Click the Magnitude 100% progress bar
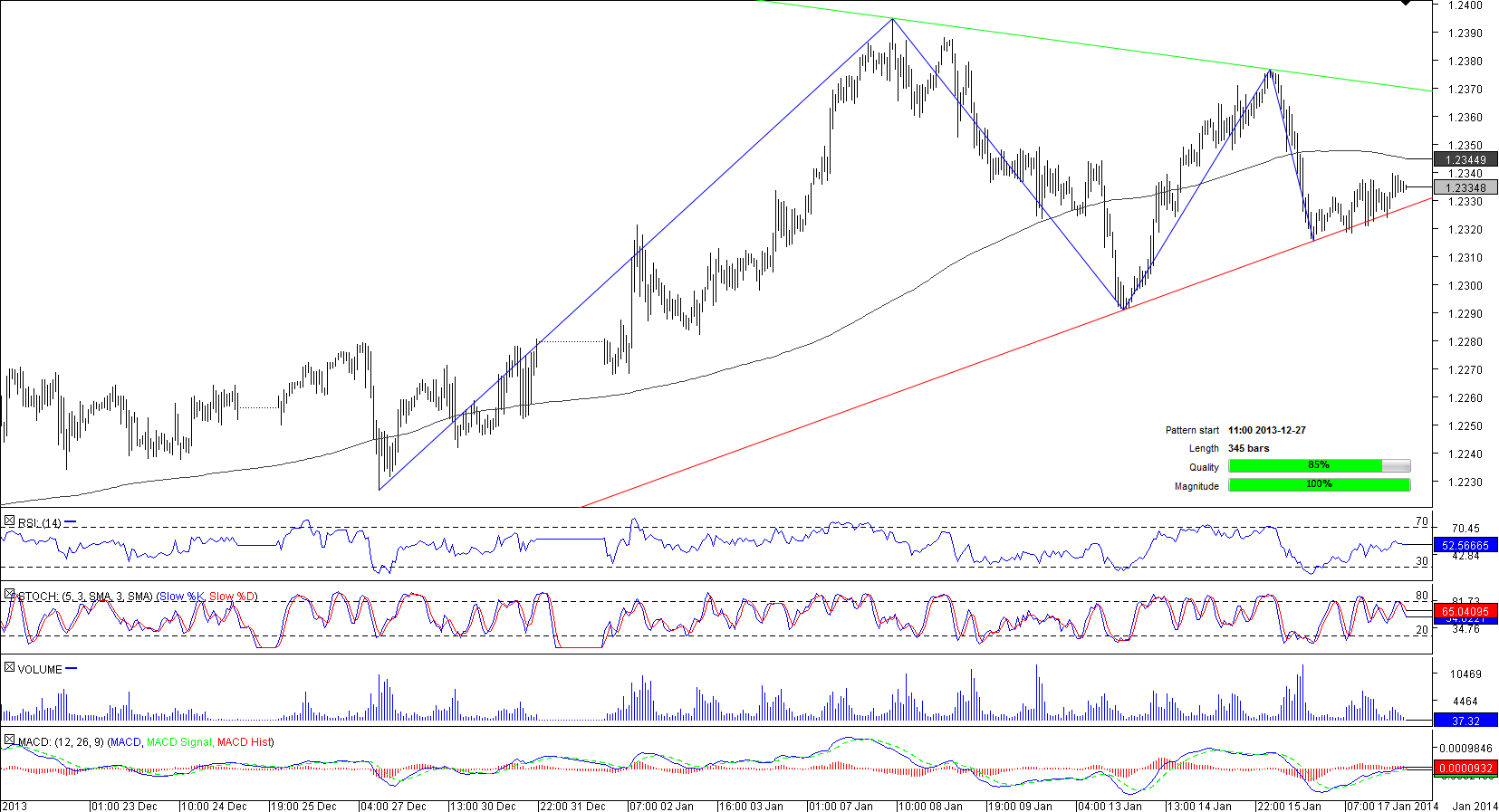The image size is (1499, 812). [x=1319, y=485]
